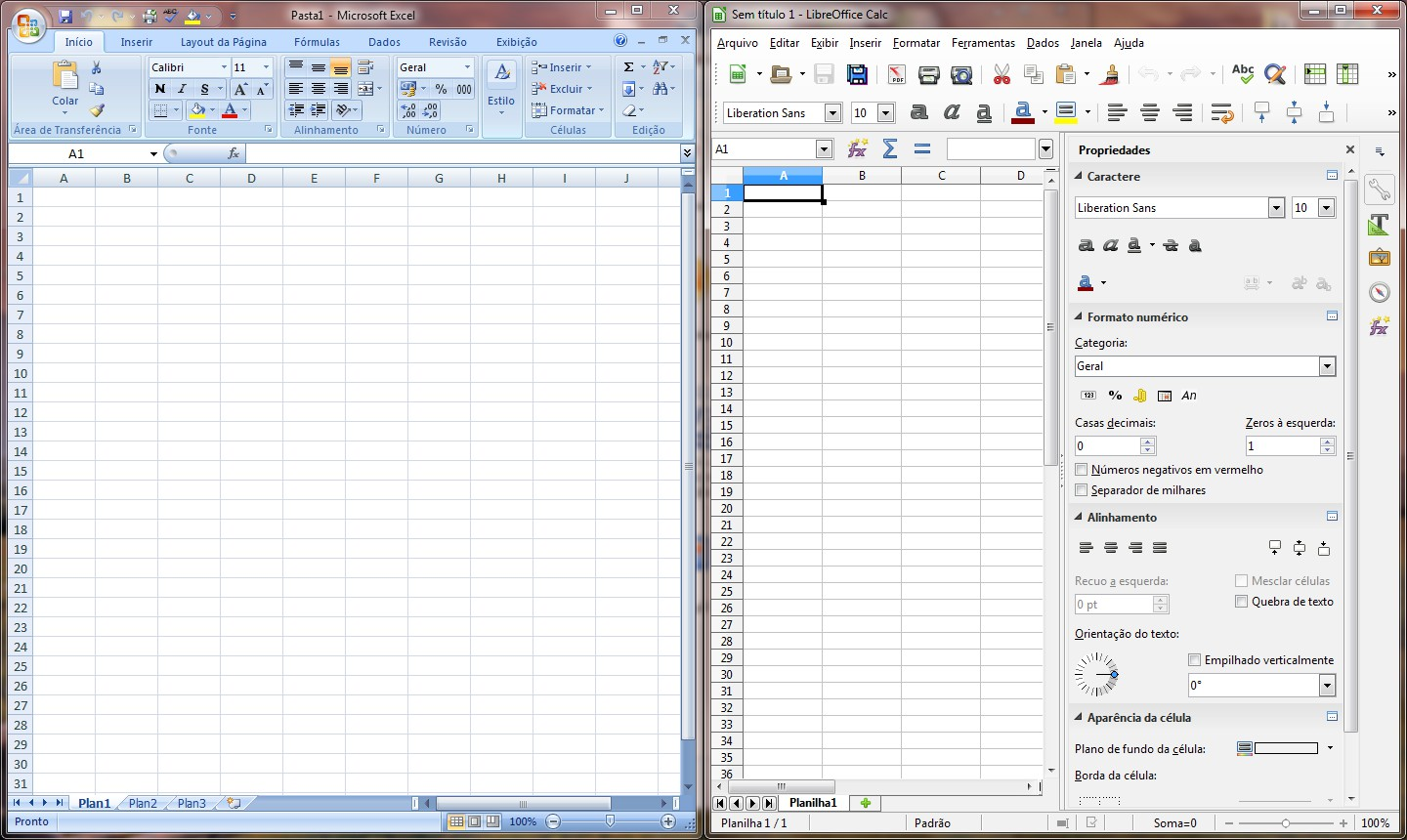Open the Function Wizard in Calc
Image resolution: width=1407 pixels, height=840 pixels.
857,148
